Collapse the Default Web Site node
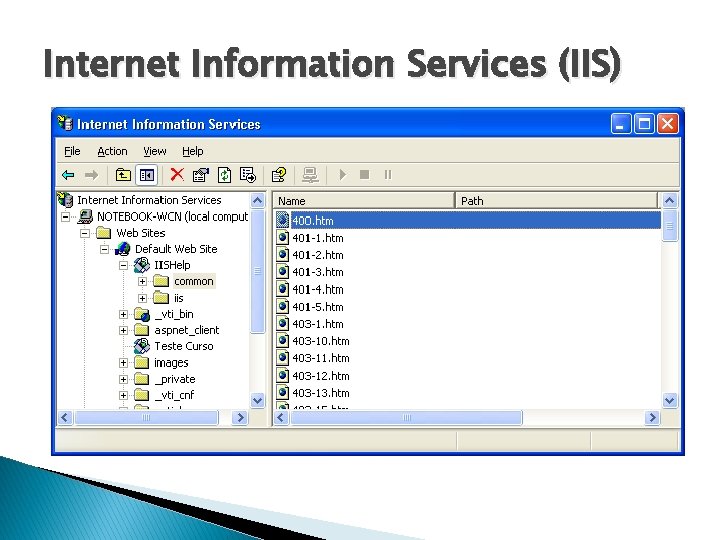The image size is (720, 540). point(104,249)
